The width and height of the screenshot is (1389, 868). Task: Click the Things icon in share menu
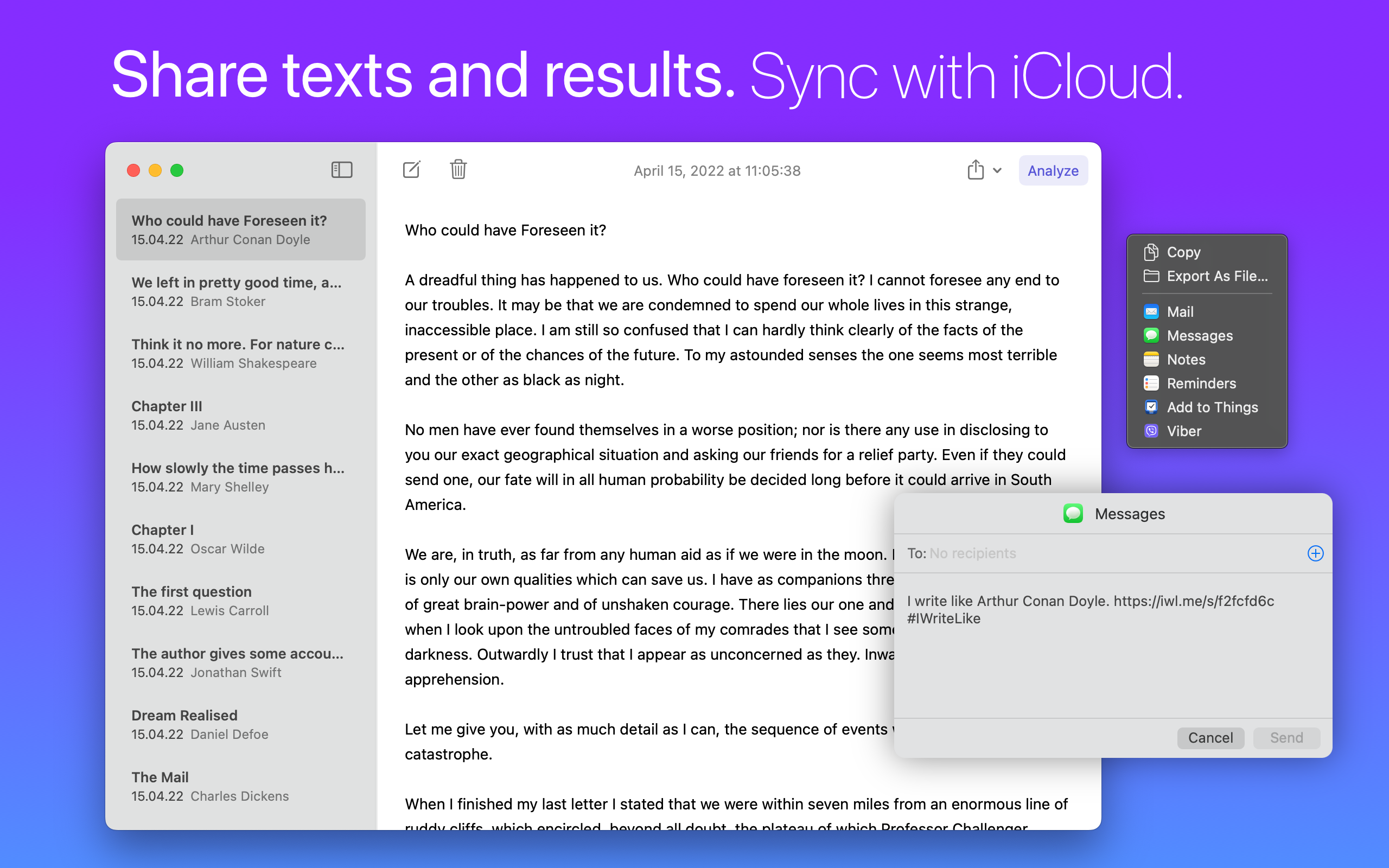click(1151, 407)
